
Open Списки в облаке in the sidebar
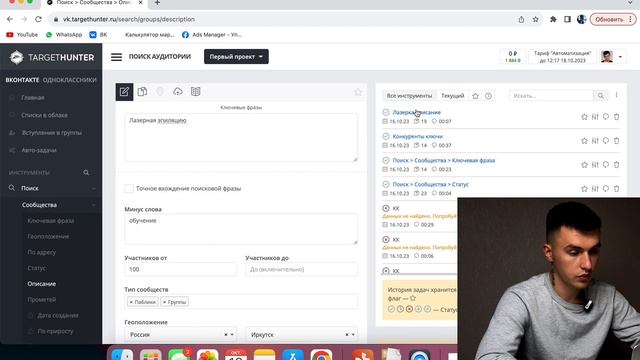pos(44,115)
